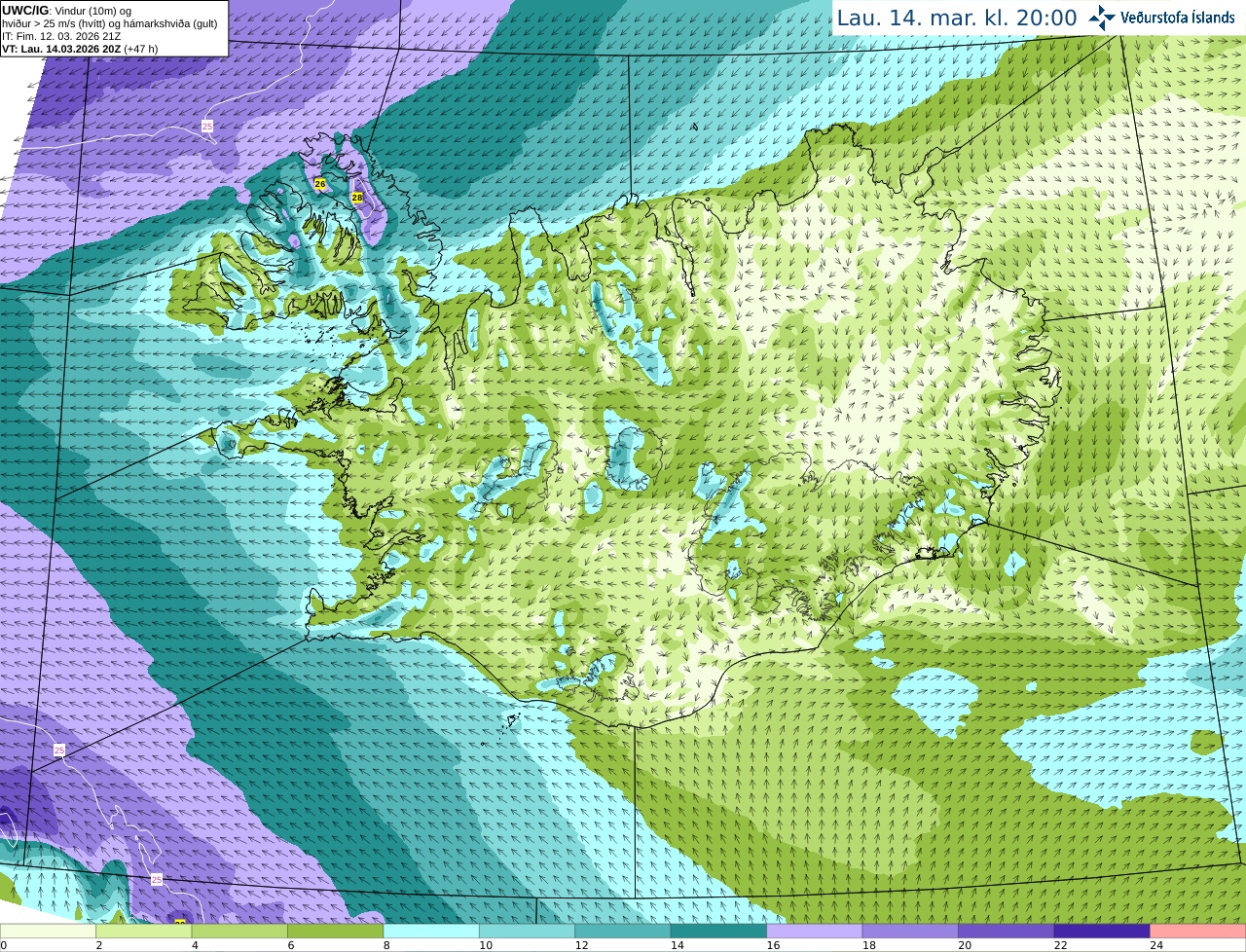Click the 25 contour label northwest of Westfjords

pyautogui.click(x=207, y=126)
